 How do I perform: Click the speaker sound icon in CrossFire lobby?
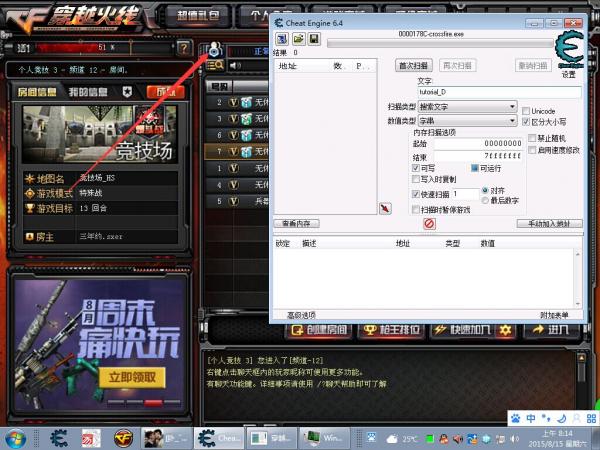pos(235,65)
